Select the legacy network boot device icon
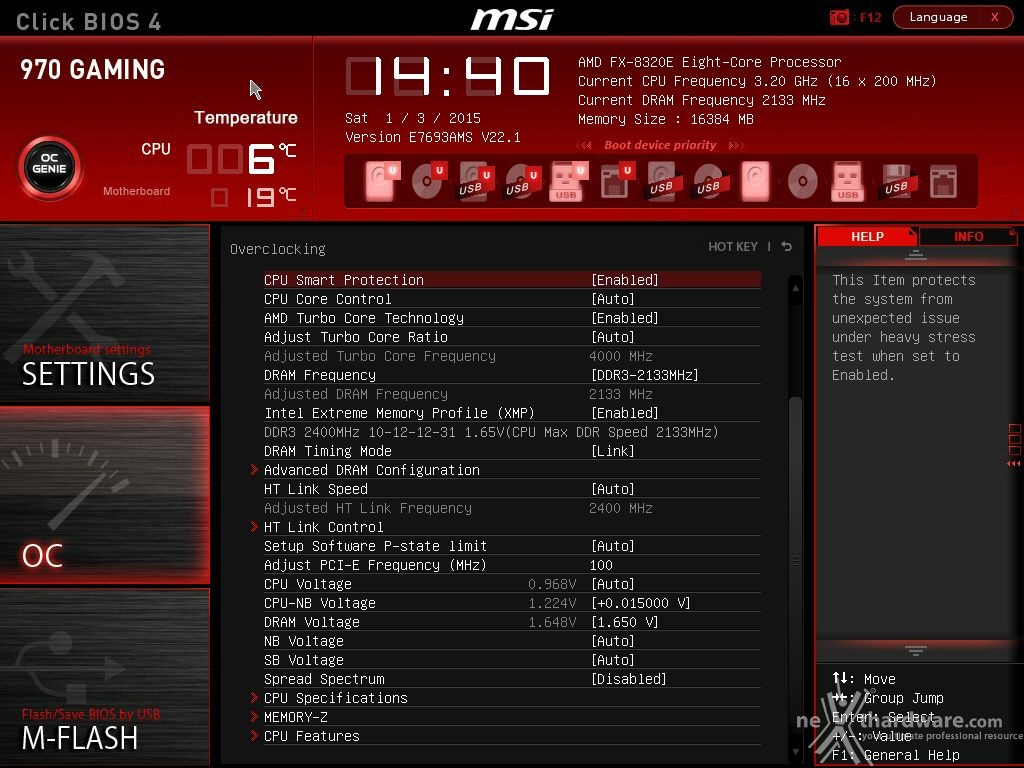The width and height of the screenshot is (1024, 768). [943, 180]
